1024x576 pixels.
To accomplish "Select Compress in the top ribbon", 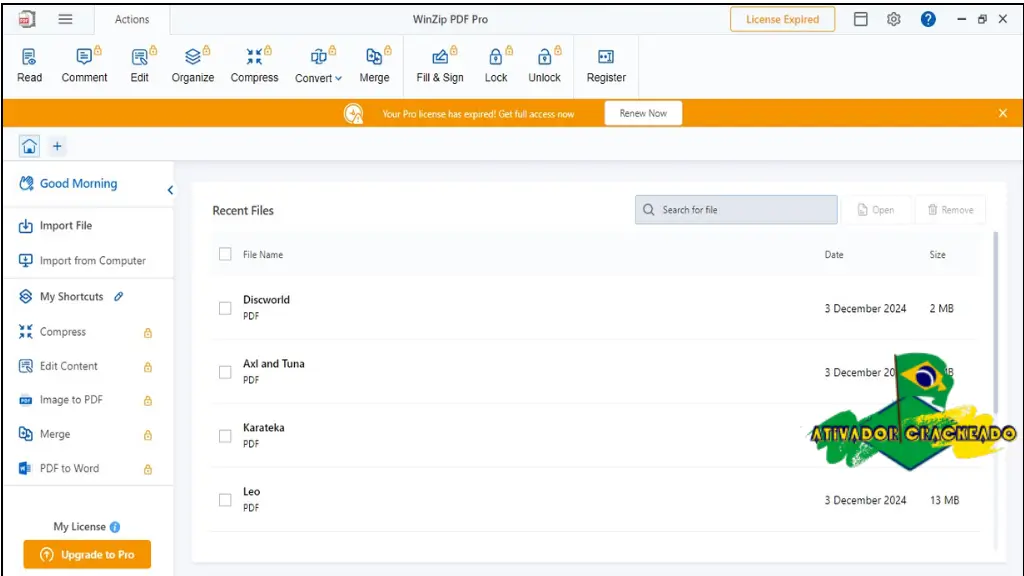I will pos(254,65).
